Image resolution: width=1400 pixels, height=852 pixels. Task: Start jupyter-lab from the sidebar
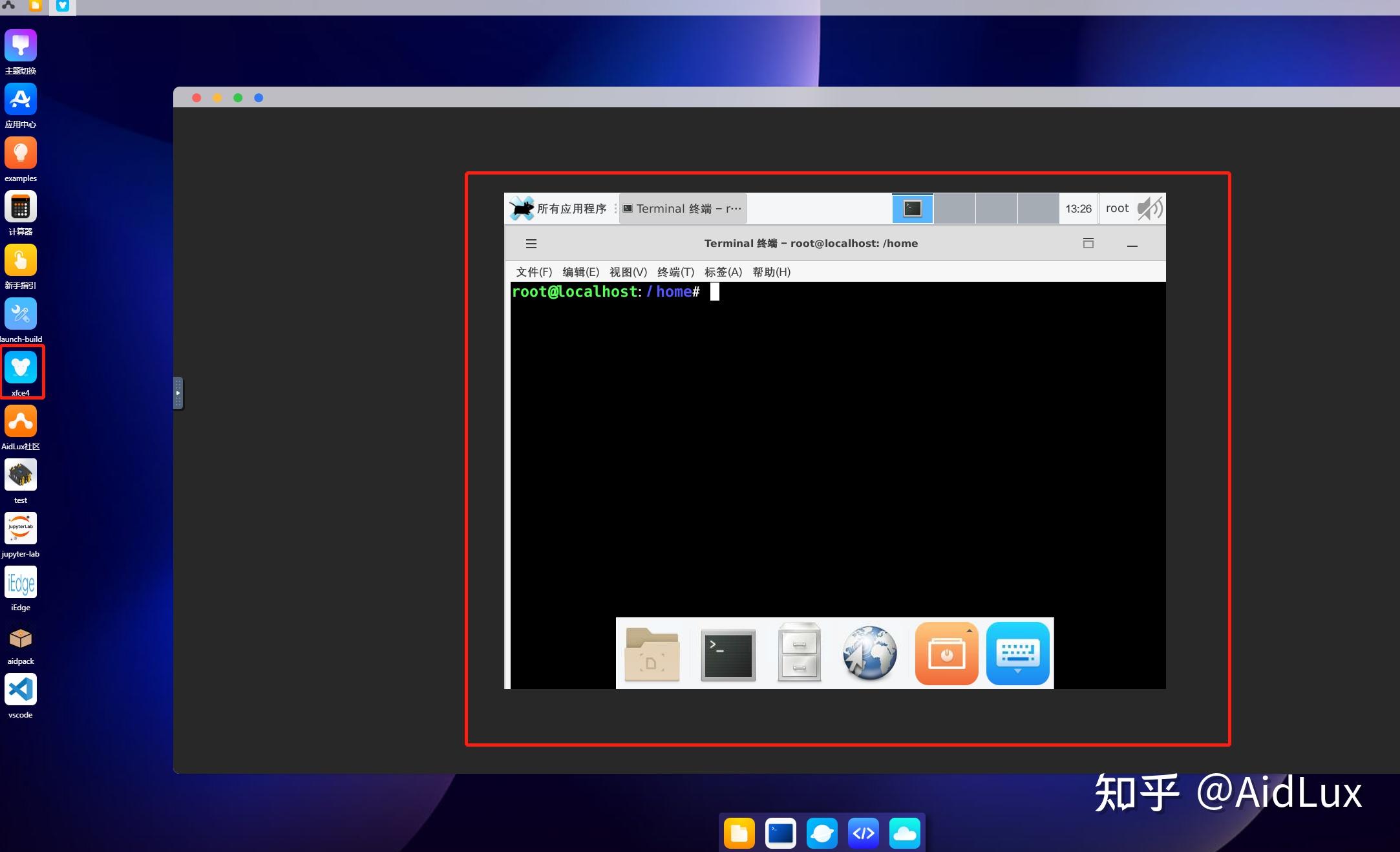click(x=20, y=528)
